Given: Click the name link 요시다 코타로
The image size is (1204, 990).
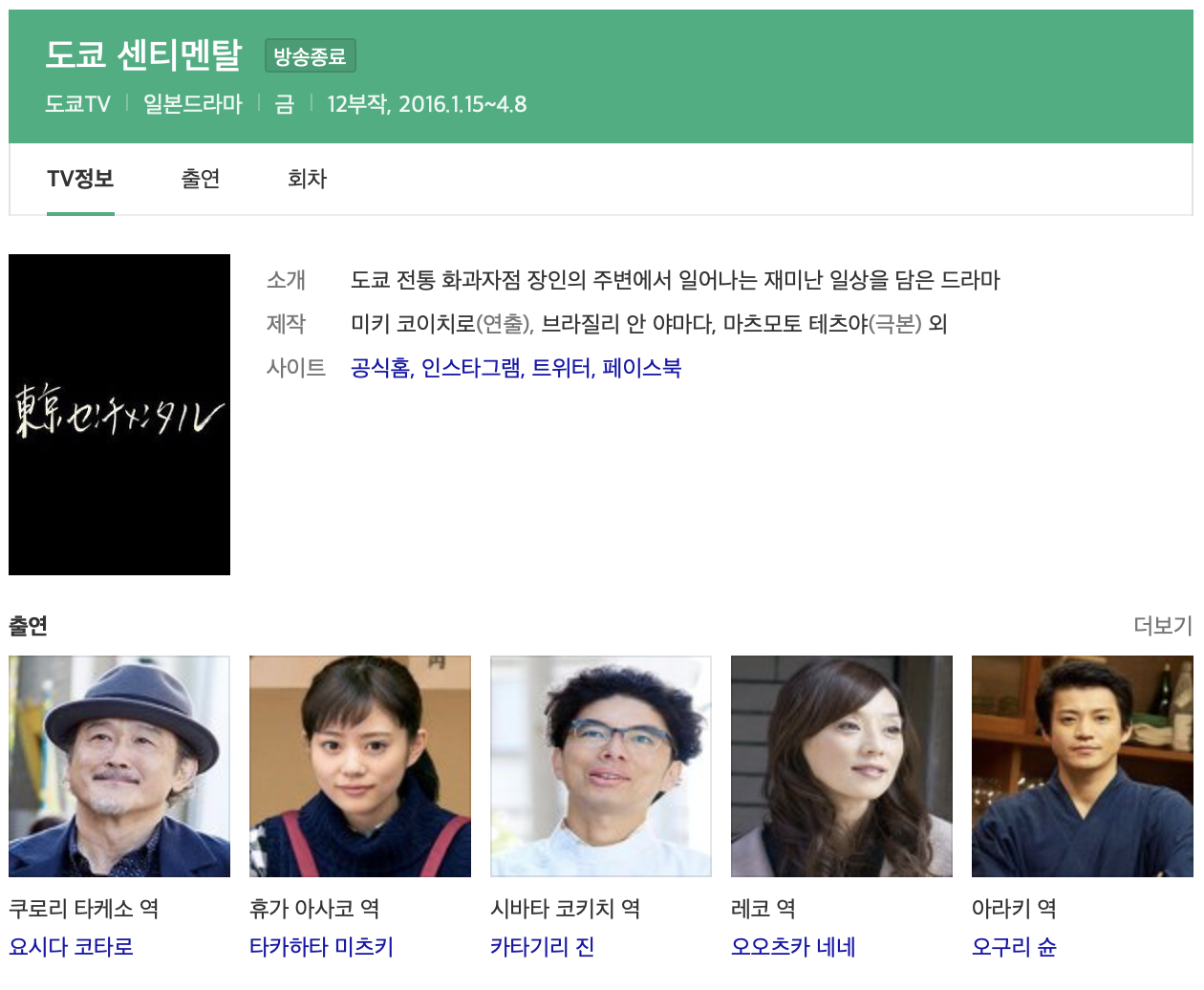Looking at the screenshot, I should tap(72, 947).
